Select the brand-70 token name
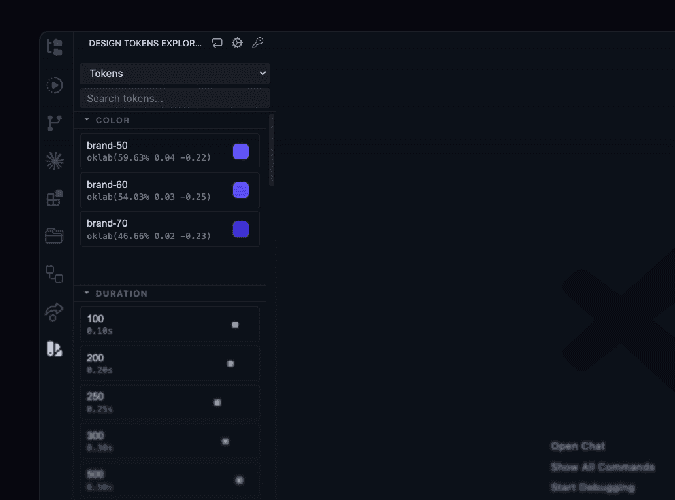Screen dimensions: 675x500 [x=107, y=224]
